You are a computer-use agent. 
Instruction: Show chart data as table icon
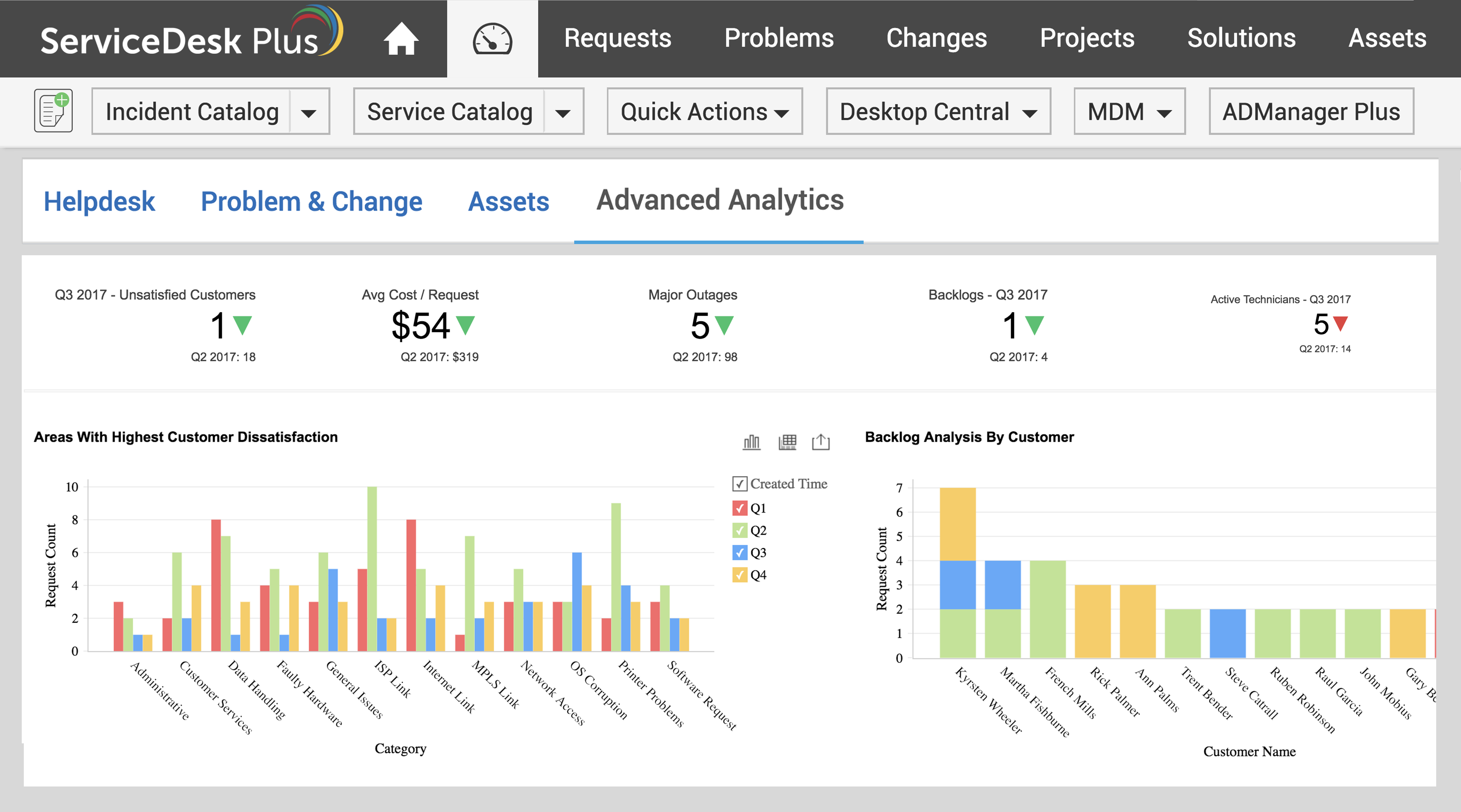click(787, 442)
